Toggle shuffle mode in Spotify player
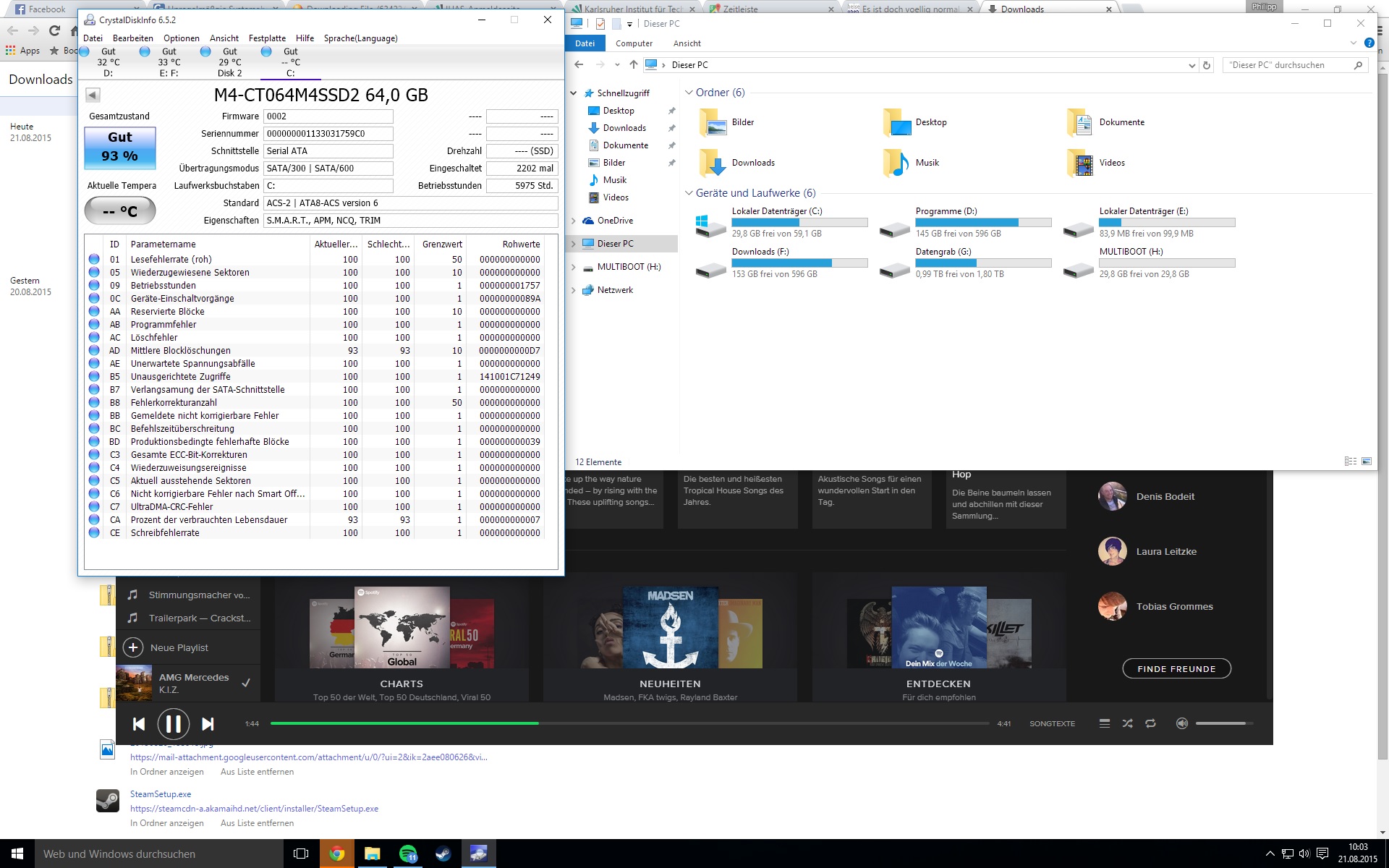Viewport: 1389px width, 868px height. [x=1127, y=723]
